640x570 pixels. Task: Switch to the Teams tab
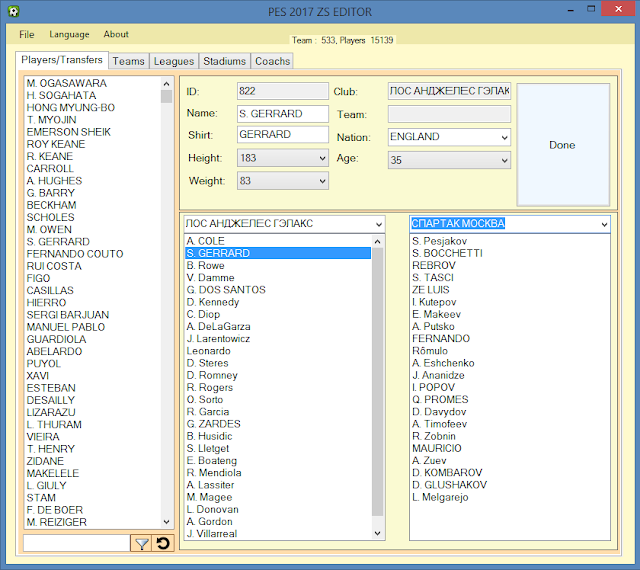coord(129,61)
